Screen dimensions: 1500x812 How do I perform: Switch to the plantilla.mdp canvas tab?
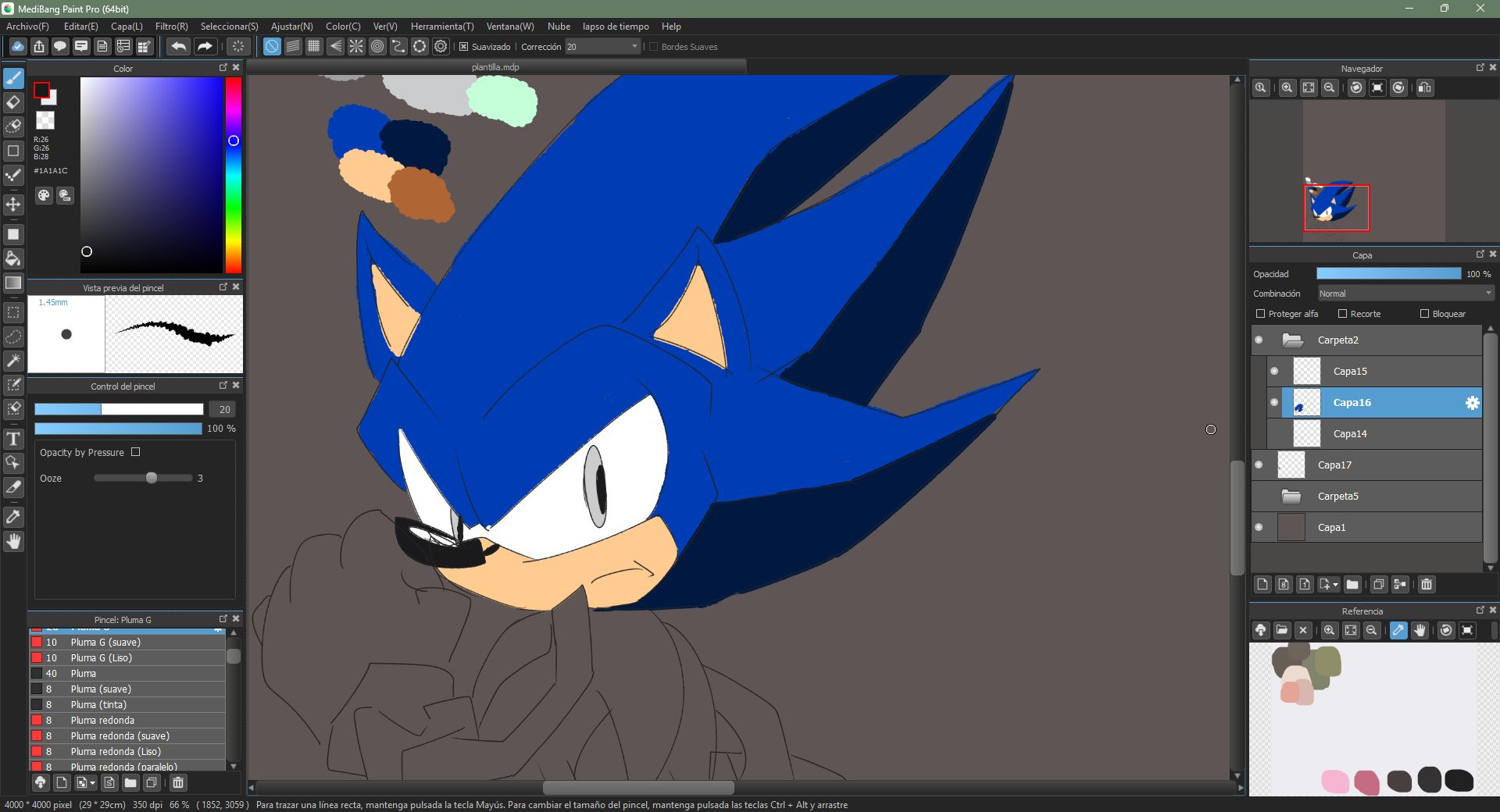pos(495,67)
